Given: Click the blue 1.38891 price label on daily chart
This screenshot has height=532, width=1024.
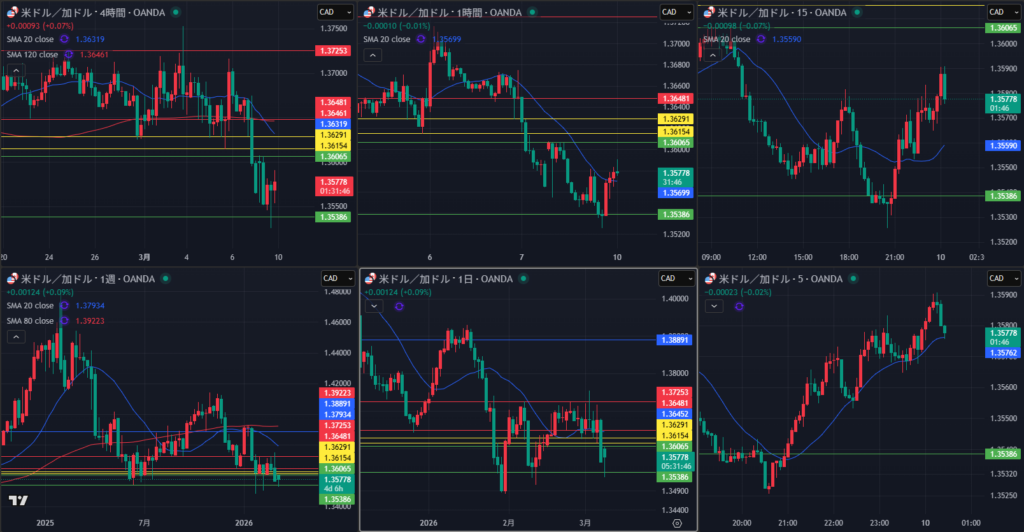Looking at the screenshot, I should coord(674,340).
